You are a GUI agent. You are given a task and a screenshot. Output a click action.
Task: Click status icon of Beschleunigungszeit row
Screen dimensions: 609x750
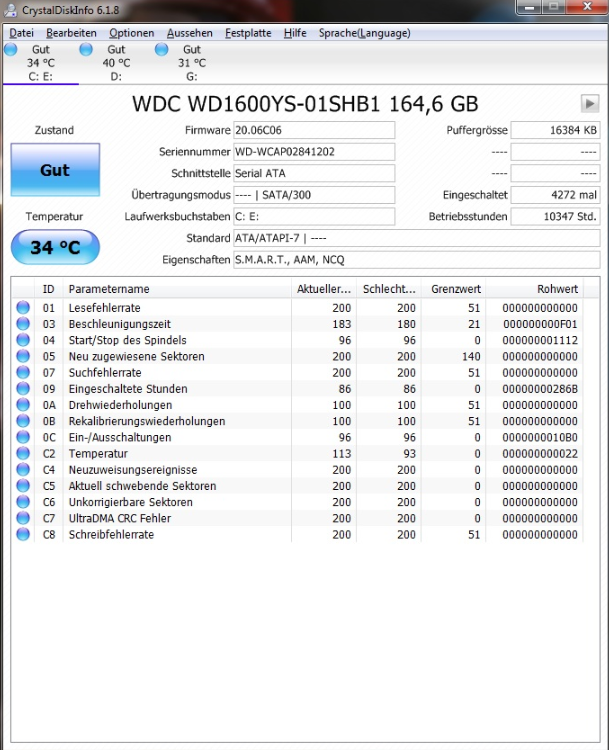23,324
